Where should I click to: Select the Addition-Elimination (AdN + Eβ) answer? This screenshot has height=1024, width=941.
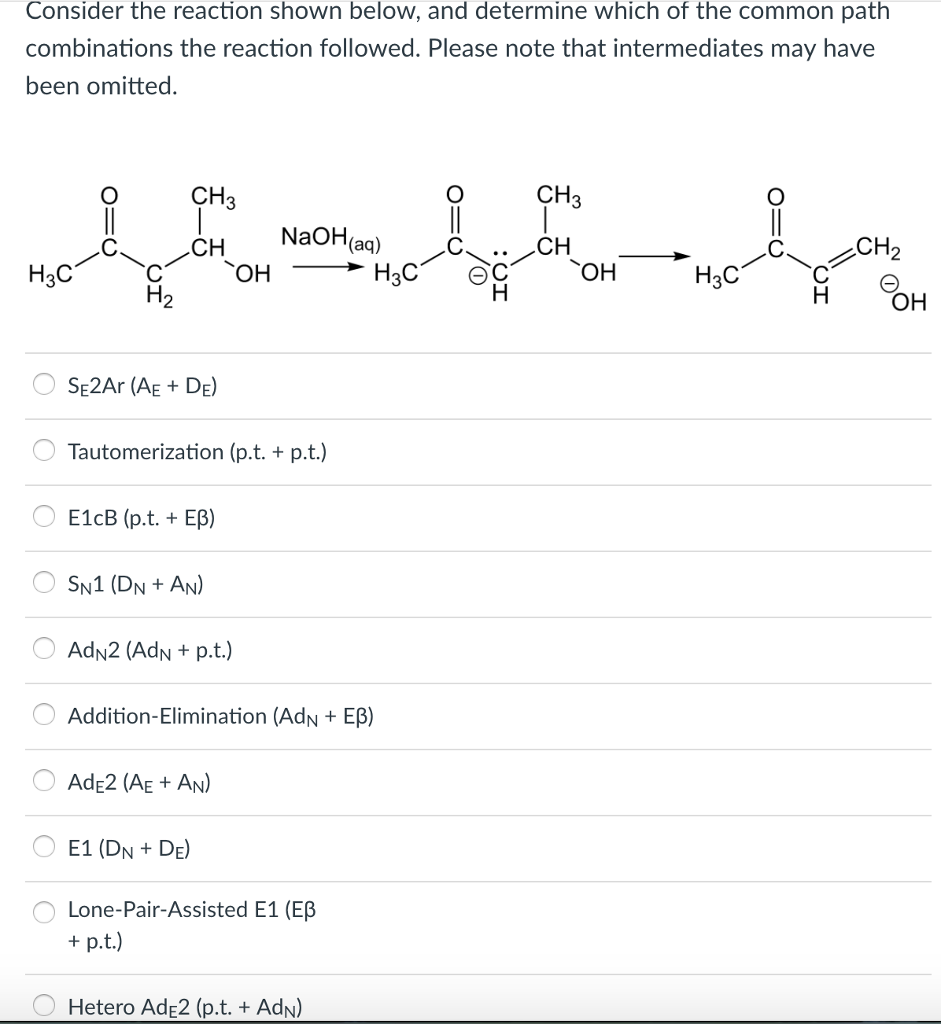(44, 715)
